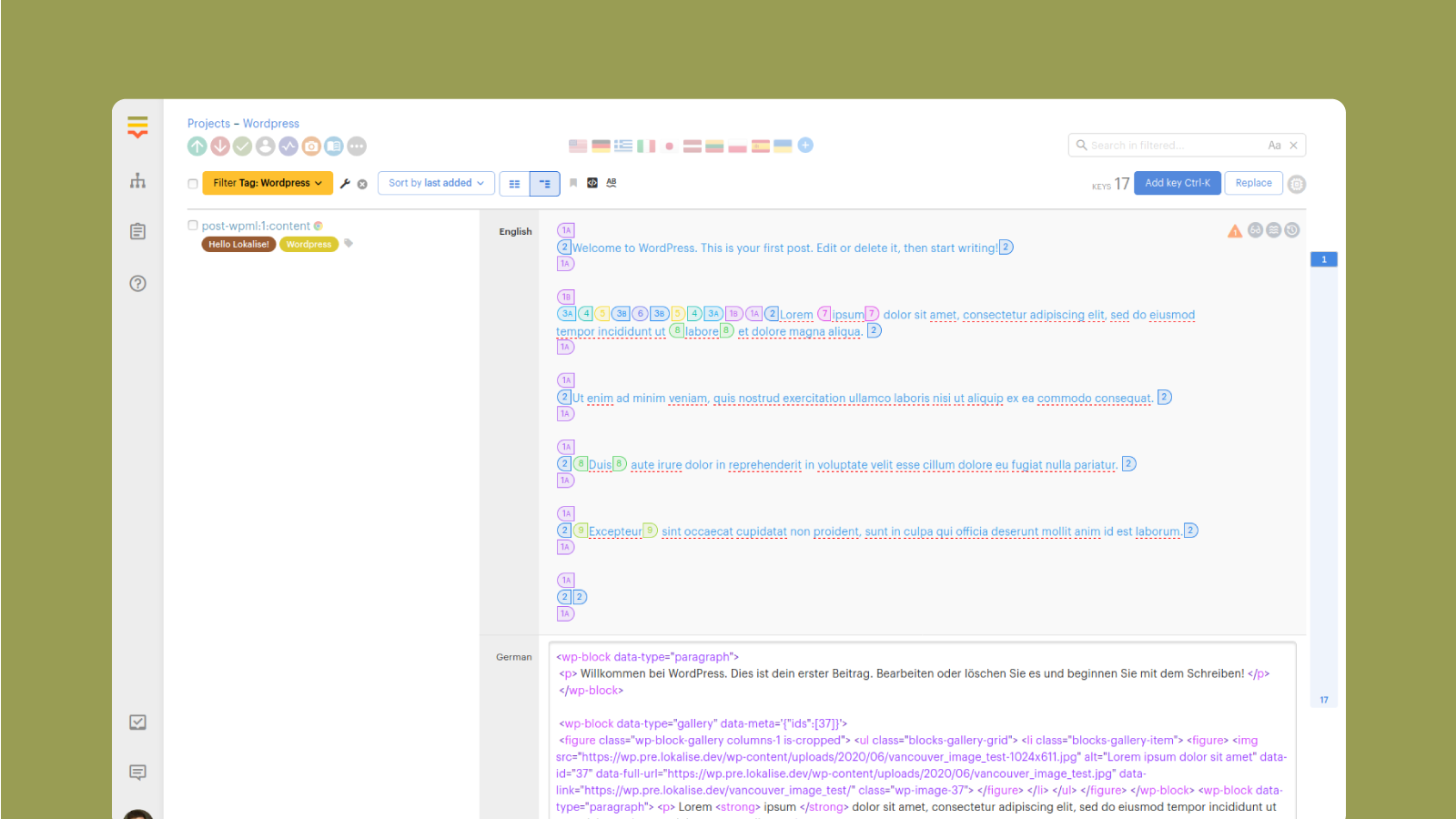This screenshot has height=819, width=1456.
Task: Switch to the bilingual grid view
Action: [x=514, y=183]
